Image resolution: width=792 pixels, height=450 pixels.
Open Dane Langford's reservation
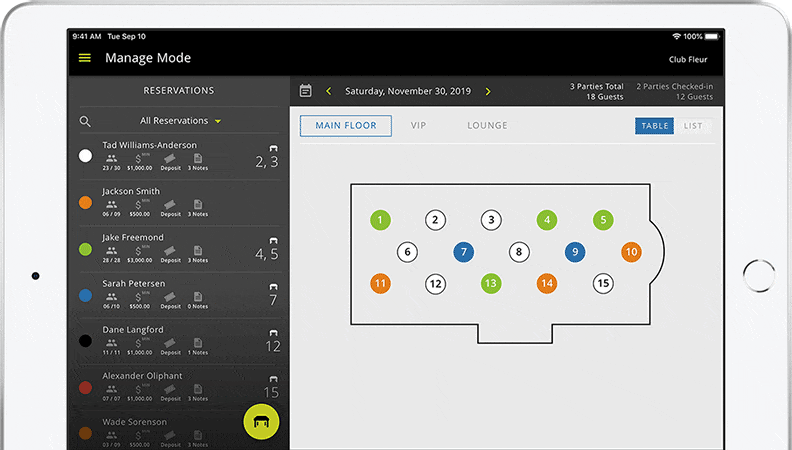point(133,330)
